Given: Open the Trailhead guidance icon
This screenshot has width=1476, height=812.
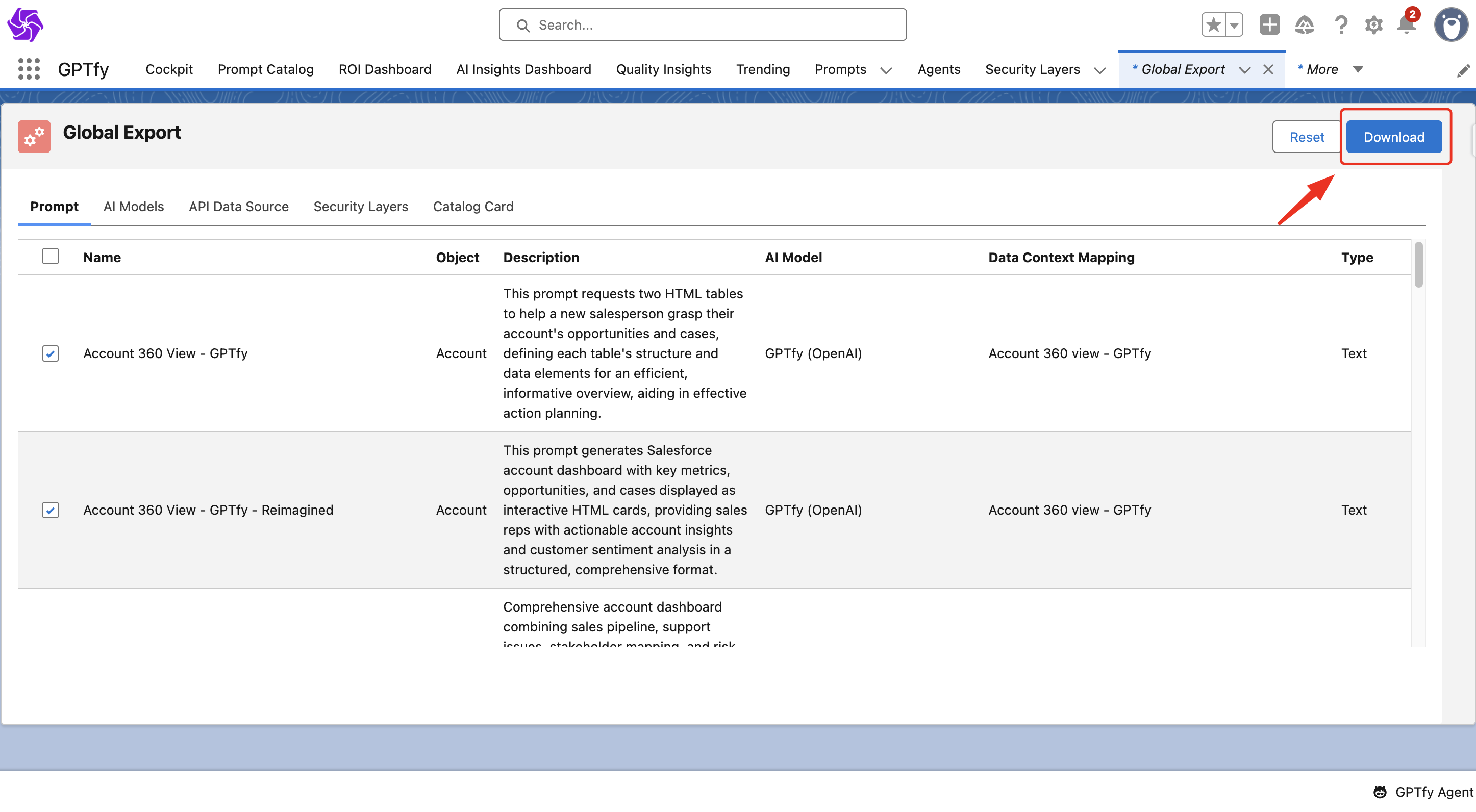Looking at the screenshot, I should pos(1304,24).
